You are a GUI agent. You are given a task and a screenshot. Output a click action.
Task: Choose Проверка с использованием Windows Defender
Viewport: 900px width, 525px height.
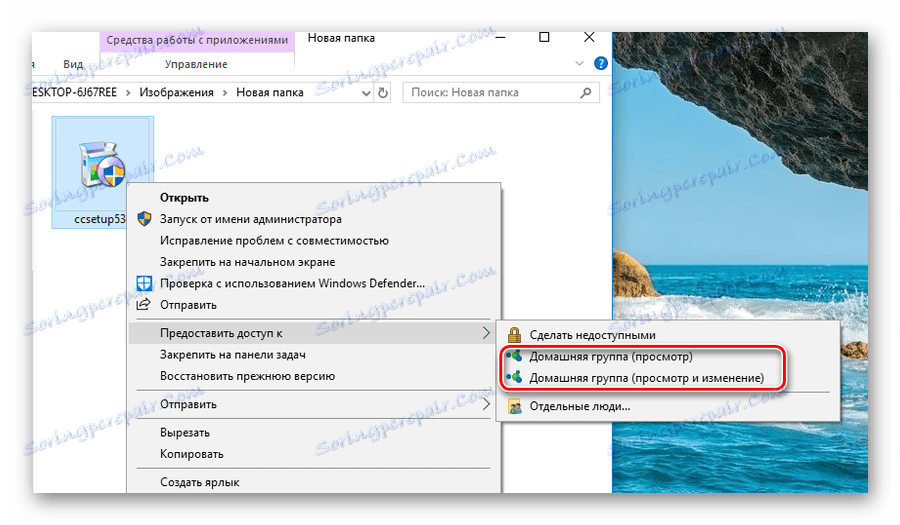point(292,283)
